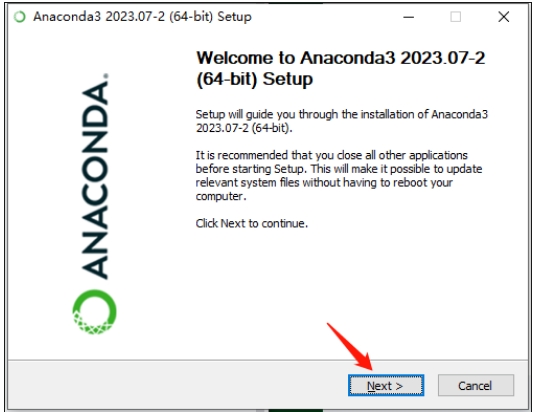
Task: Click the 'Setup will guide you' paragraph
Action: (341, 121)
